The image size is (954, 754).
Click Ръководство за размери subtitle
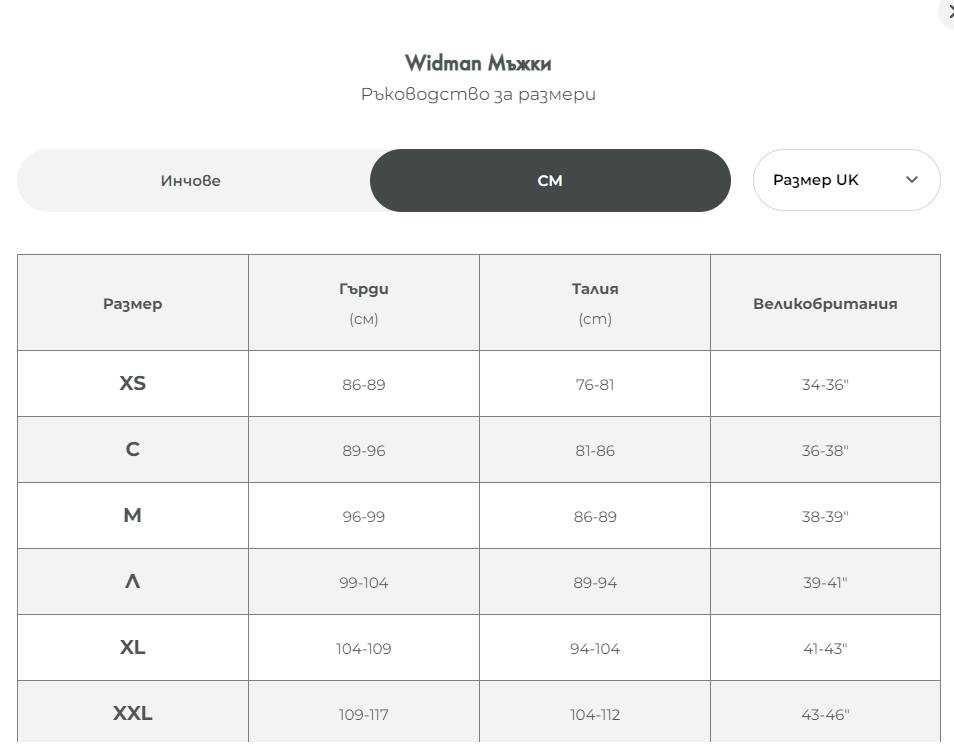[478, 94]
